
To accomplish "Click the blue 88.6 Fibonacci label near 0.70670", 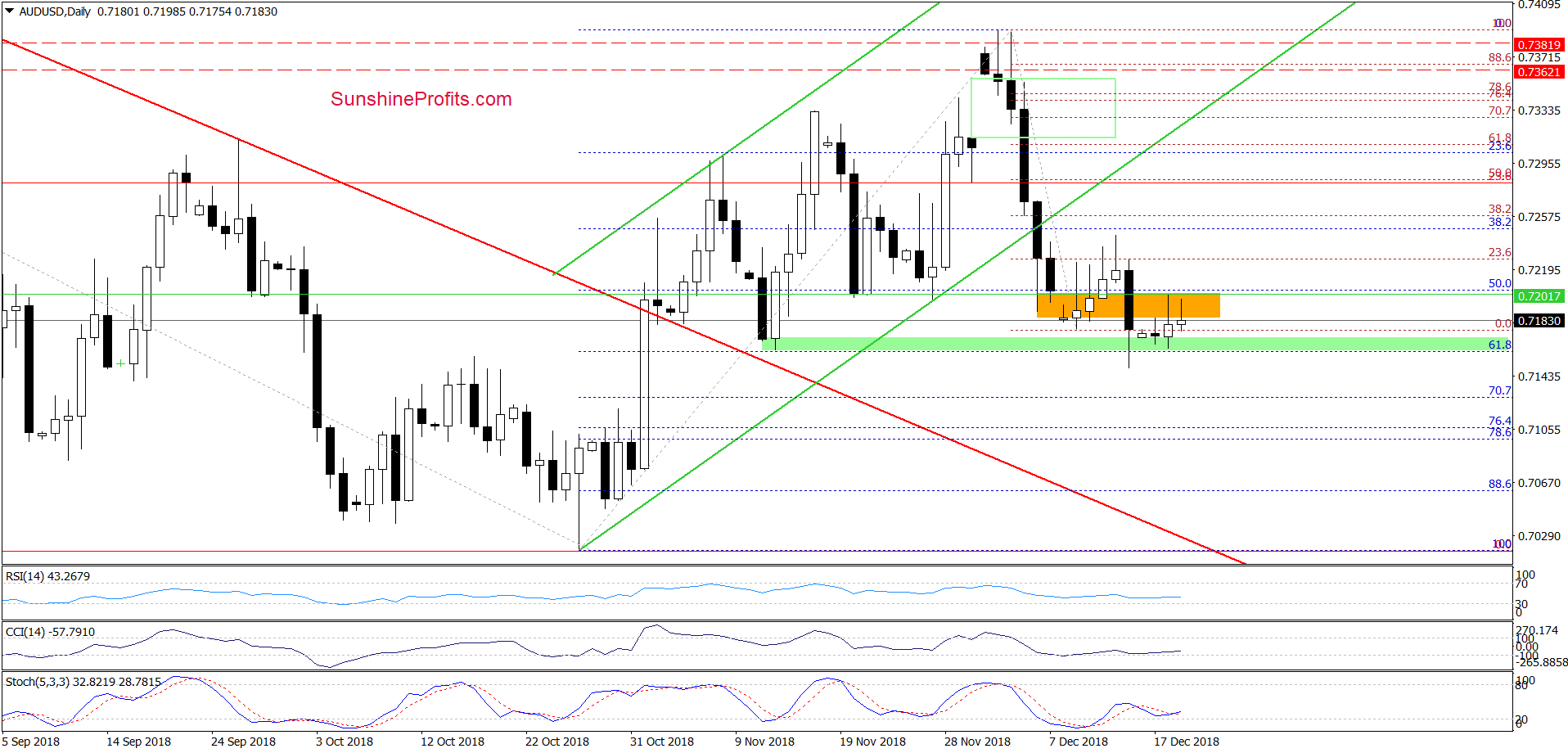I will (x=1499, y=484).
